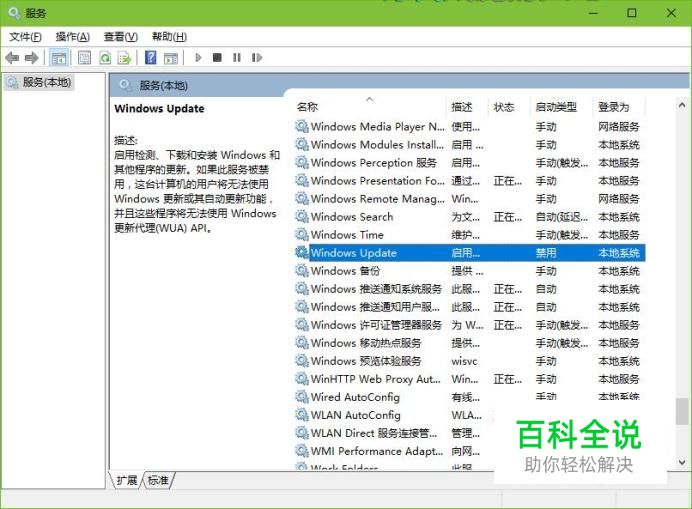Click the Refresh toolbar icon
692x509 pixels.
105,58
